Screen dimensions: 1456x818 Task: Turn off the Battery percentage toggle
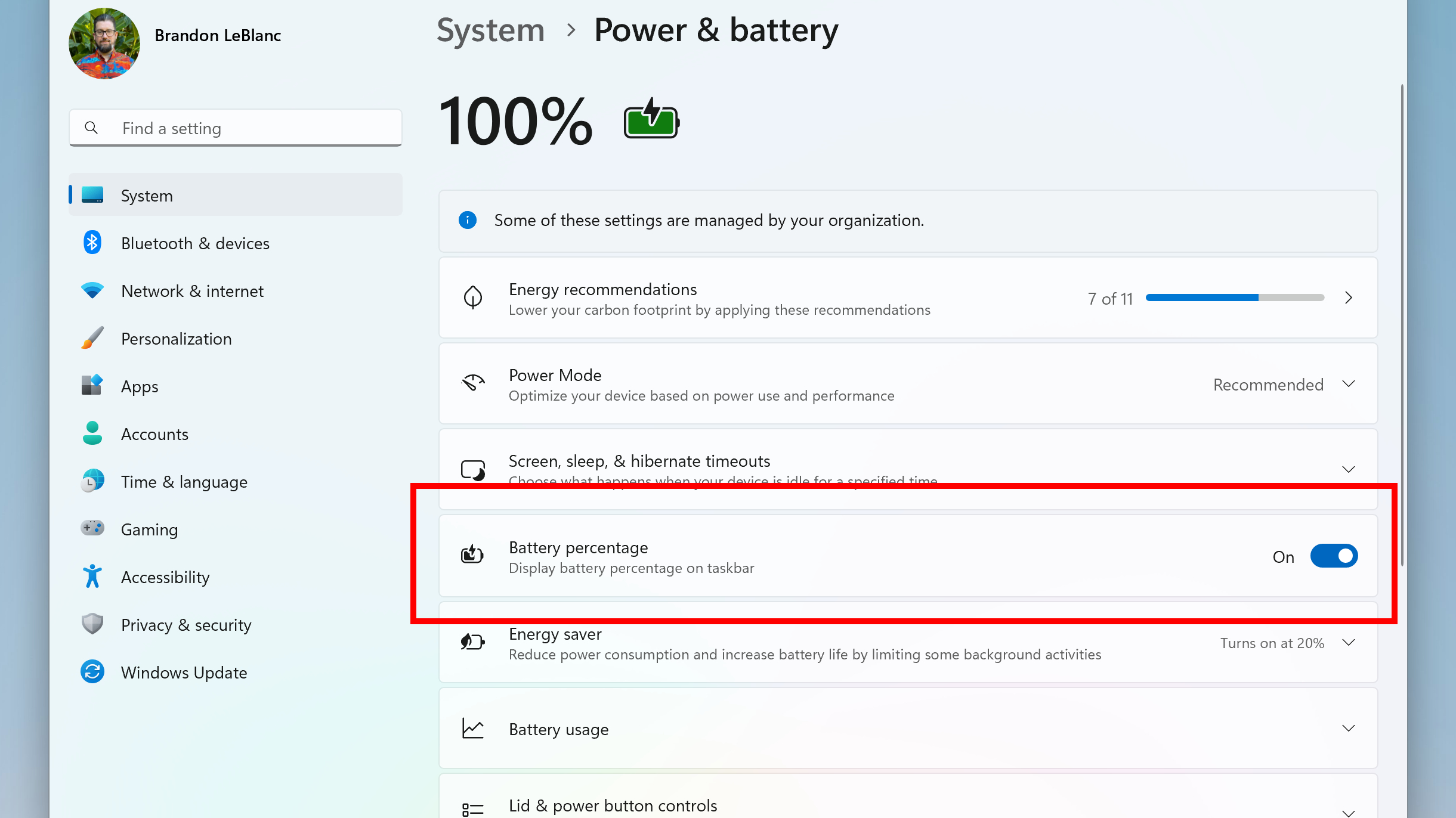(1333, 556)
